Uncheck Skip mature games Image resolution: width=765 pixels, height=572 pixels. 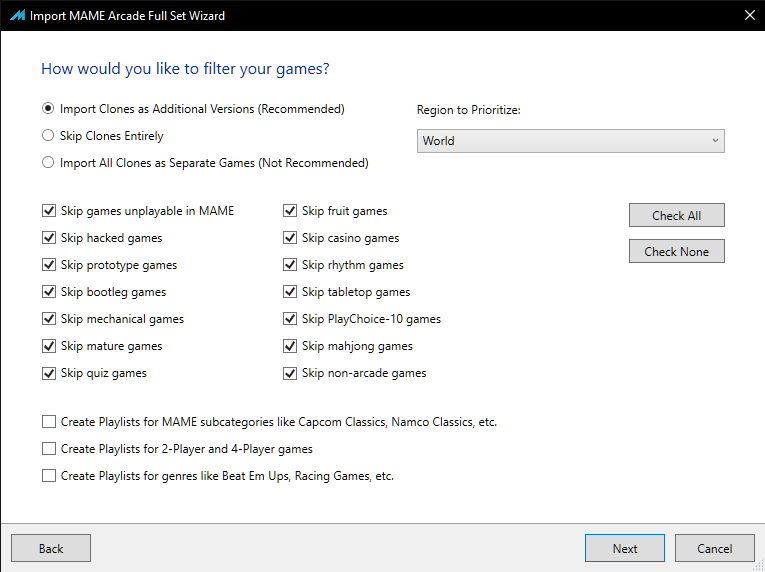tap(49, 346)
